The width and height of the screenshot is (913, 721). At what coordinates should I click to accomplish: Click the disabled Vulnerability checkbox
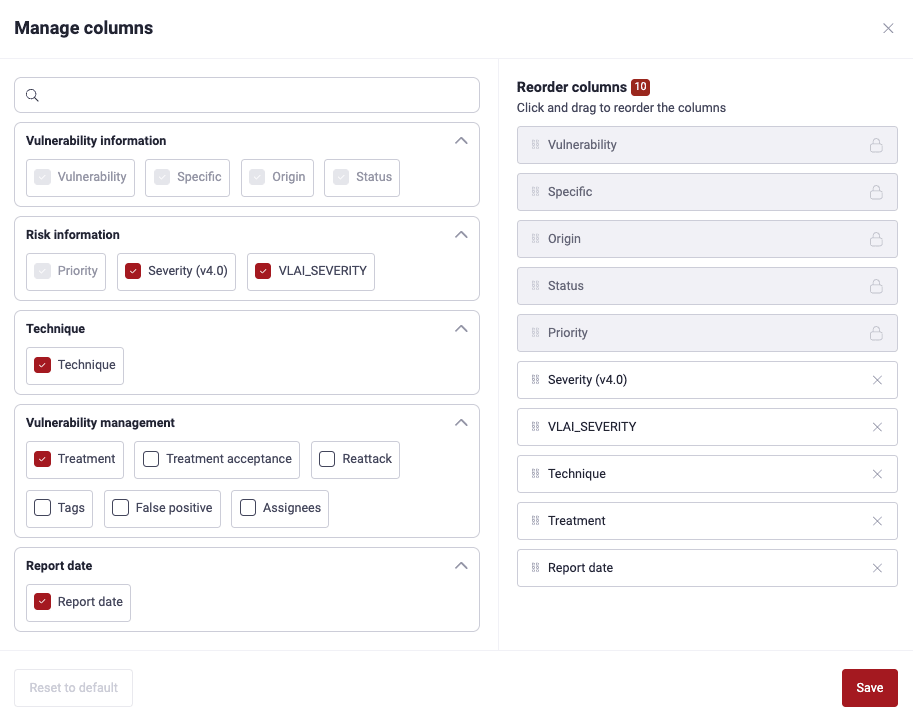coord(43,176)
